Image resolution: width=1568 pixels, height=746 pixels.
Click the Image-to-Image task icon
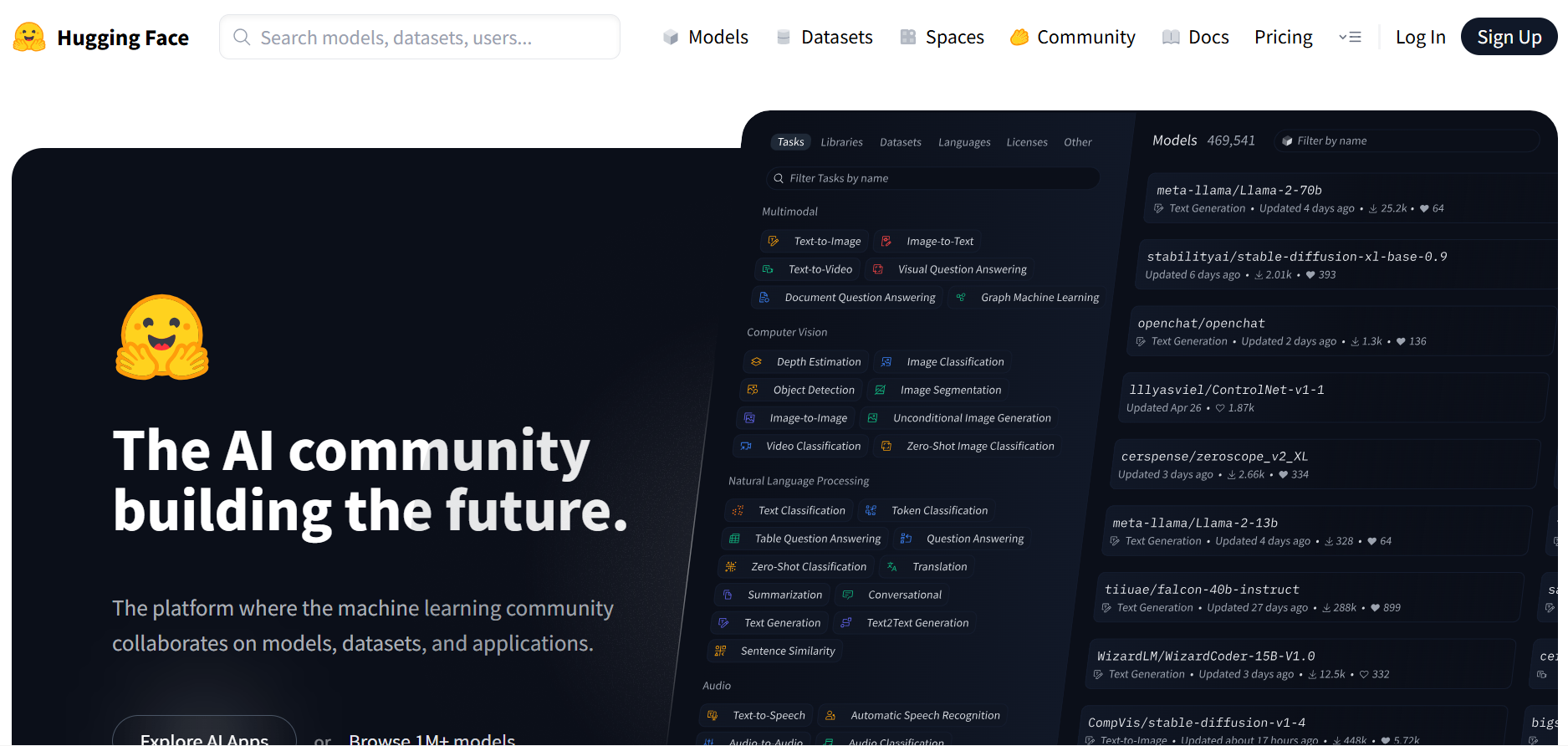749,417
